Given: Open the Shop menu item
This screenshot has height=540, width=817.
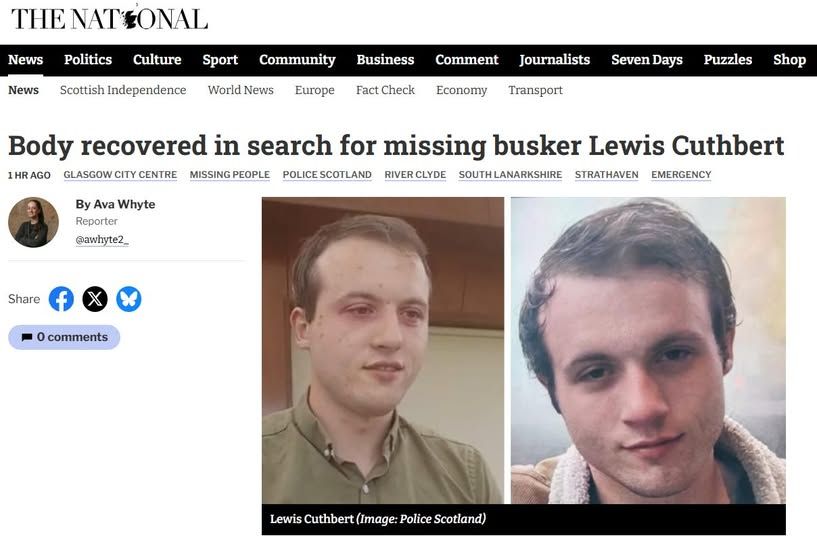Looking at the screenshot, I should [x=789, y=60].
